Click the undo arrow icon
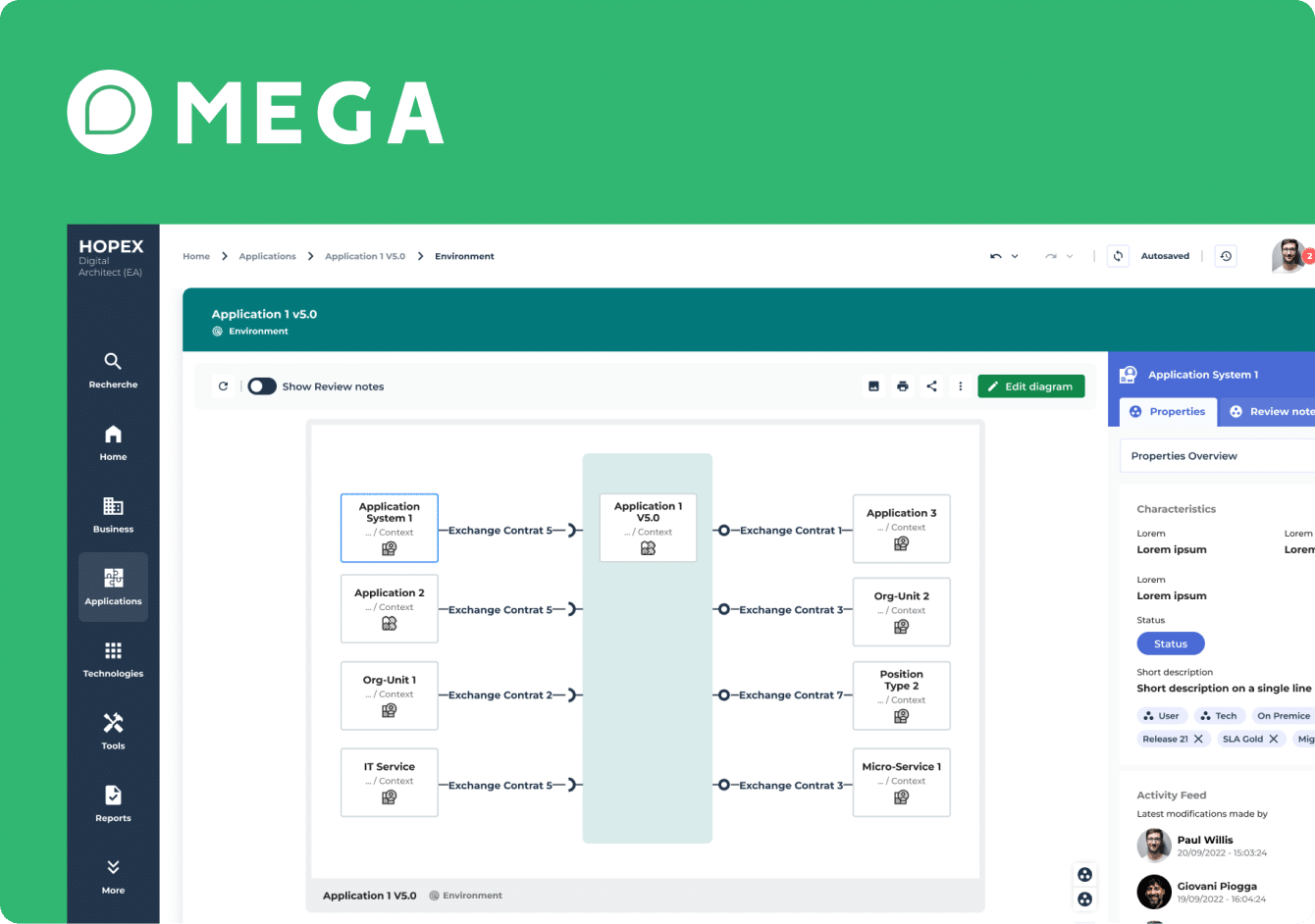The height and width of the screenshot is (924, 1315). coord(995,256)
